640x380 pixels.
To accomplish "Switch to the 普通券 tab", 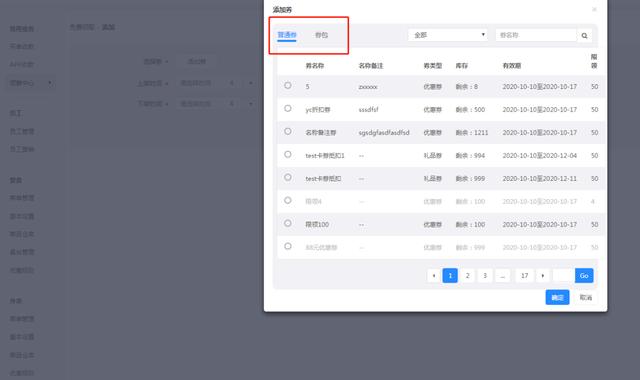I will (287, 35).
